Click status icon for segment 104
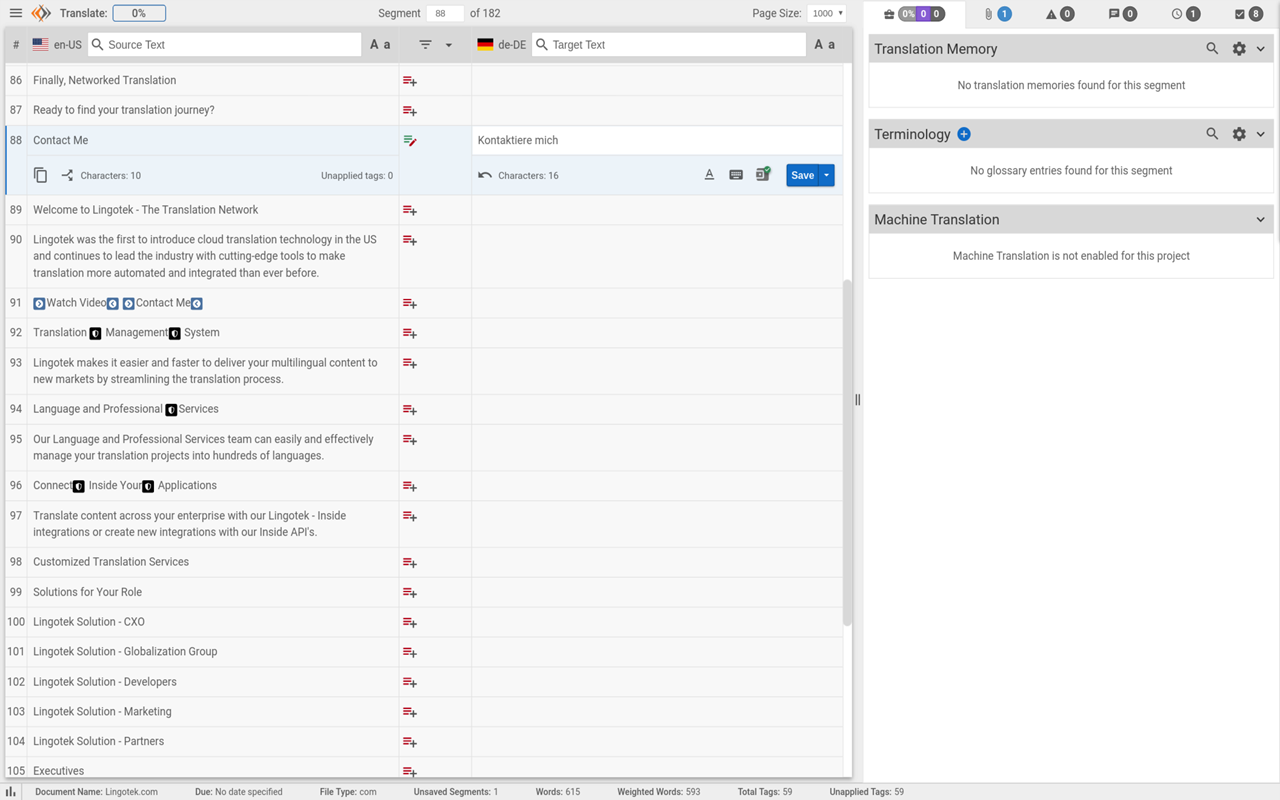 [410, 743]
